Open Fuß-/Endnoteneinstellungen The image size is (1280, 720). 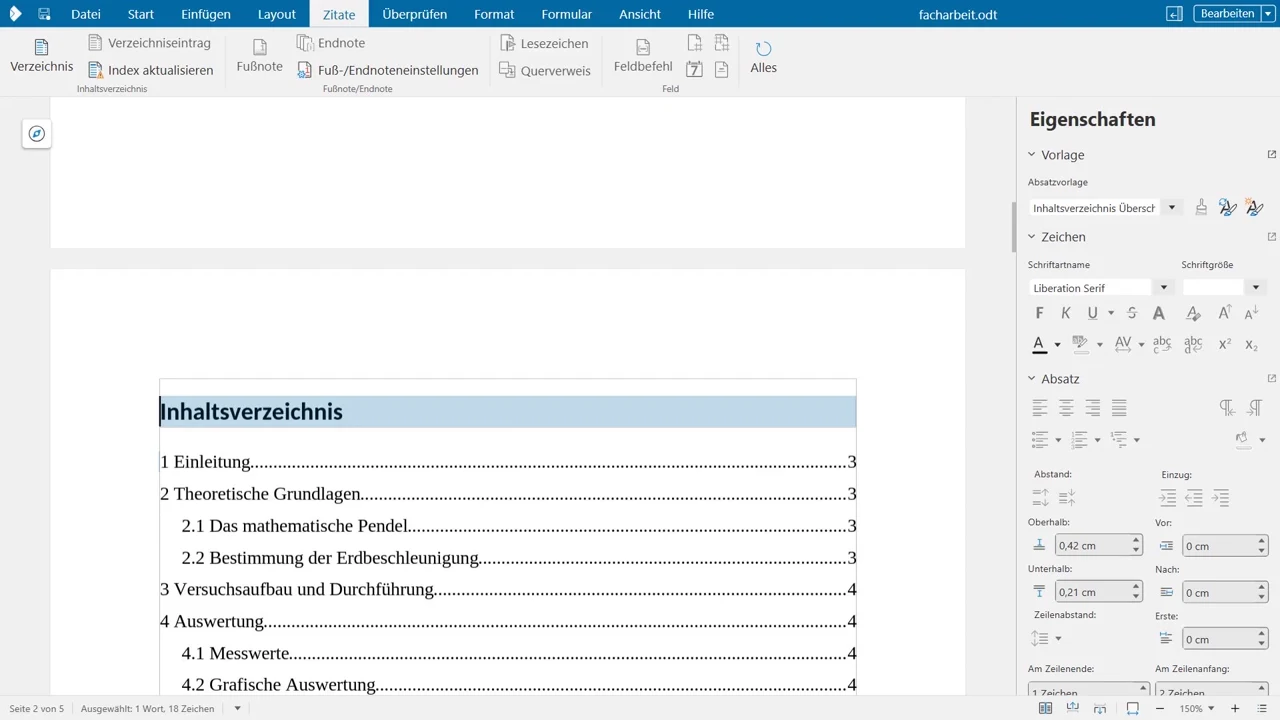pyautogui.click(x=387, y=70)
